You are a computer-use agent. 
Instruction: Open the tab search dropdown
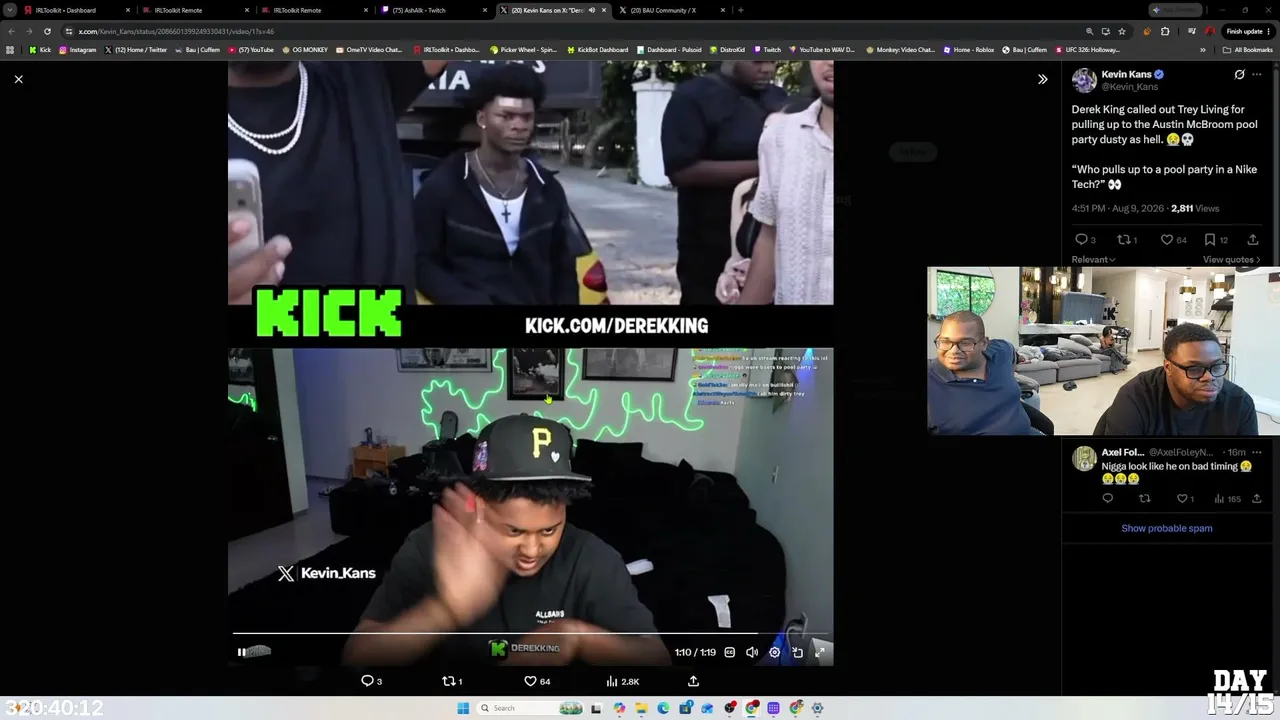click(x=9, y=10)
